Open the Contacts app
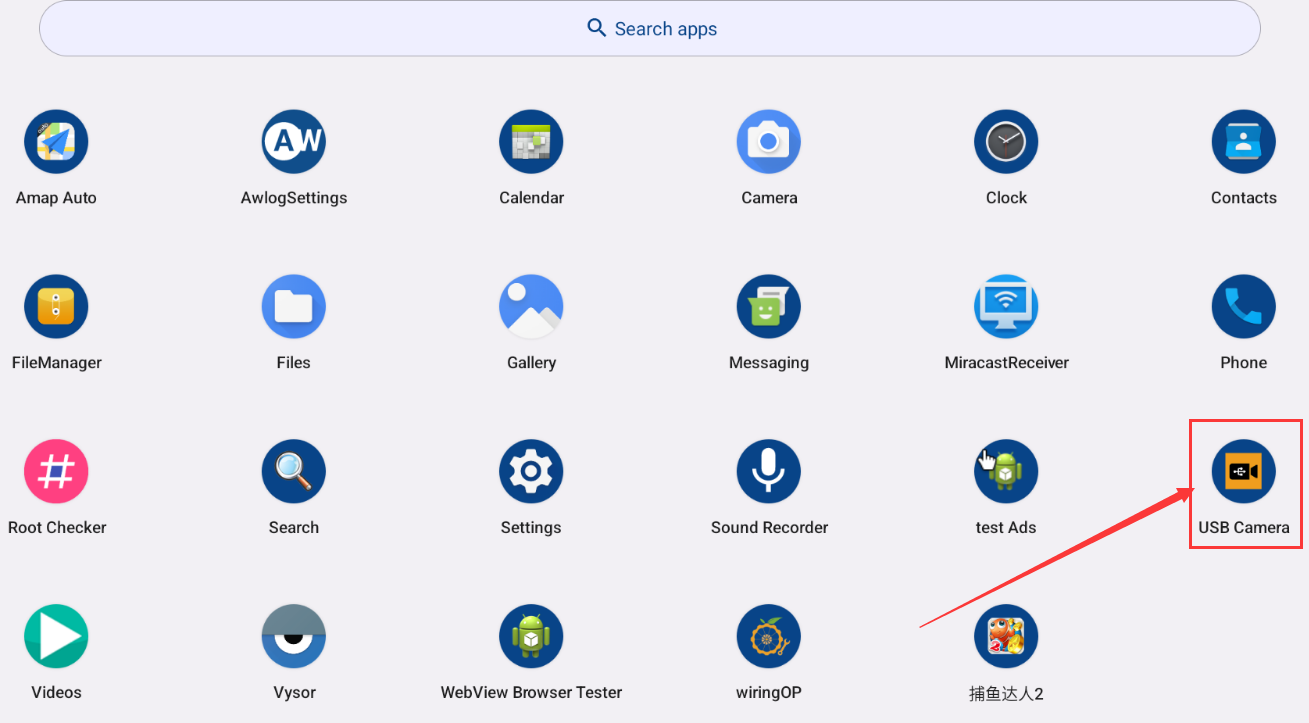The image size is (1309, 723). tap(1244, 142)
